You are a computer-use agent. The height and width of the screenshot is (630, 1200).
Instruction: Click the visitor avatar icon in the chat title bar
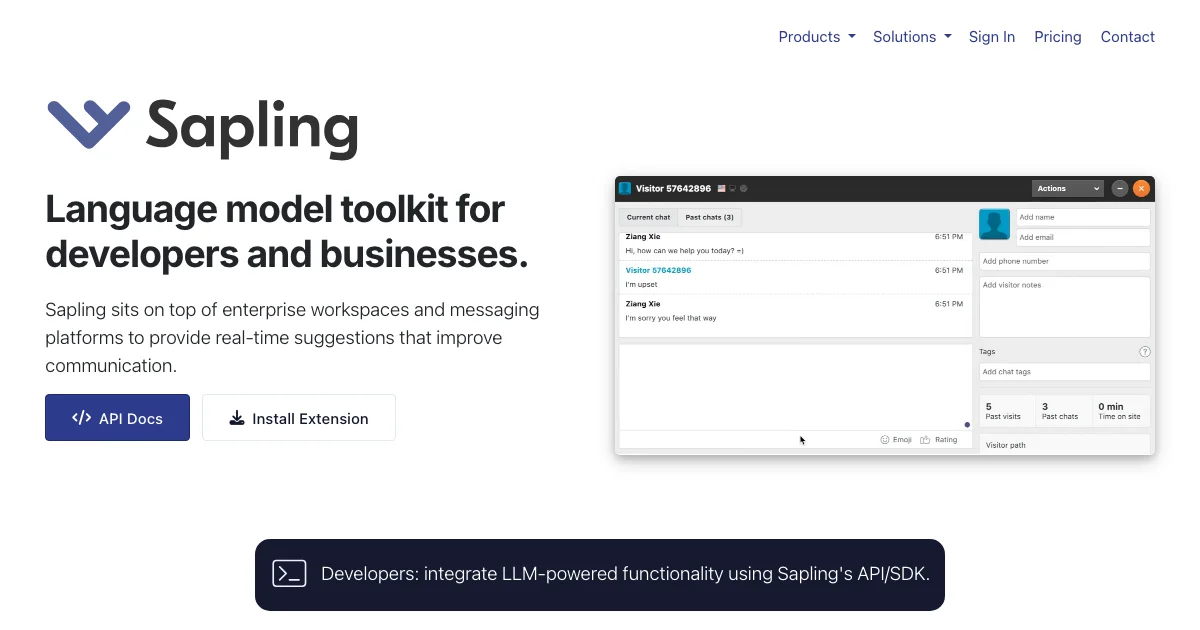pyautogui.click(x=625, y=188)
